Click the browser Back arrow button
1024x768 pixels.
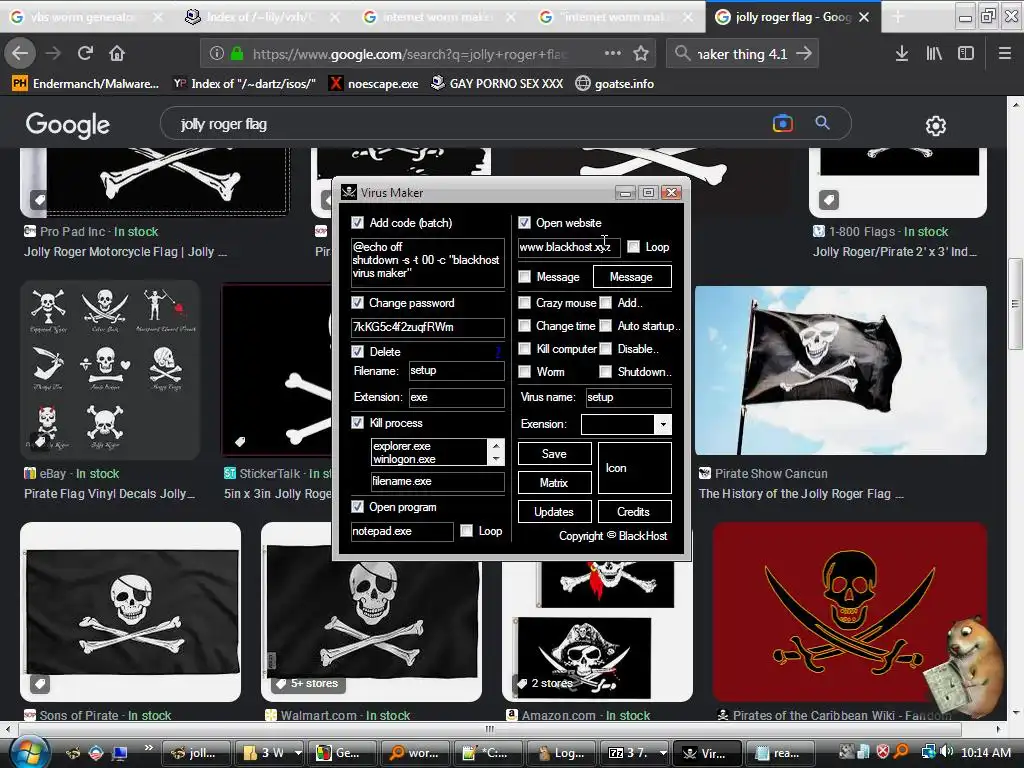pos(20,54)
